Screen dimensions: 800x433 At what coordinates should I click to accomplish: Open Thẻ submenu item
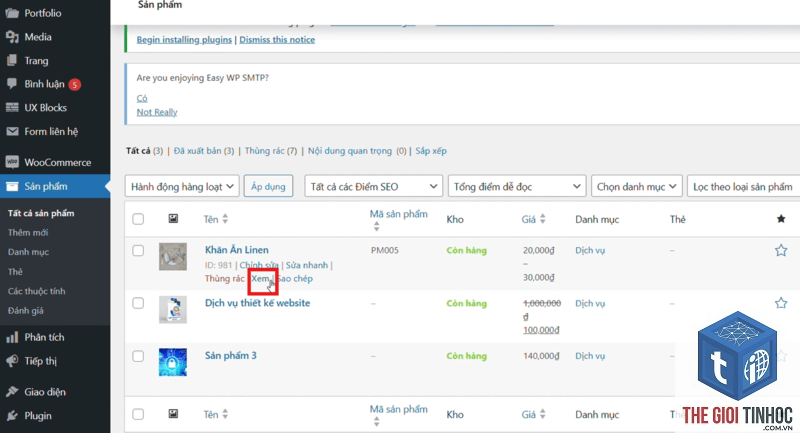[15, 271]
